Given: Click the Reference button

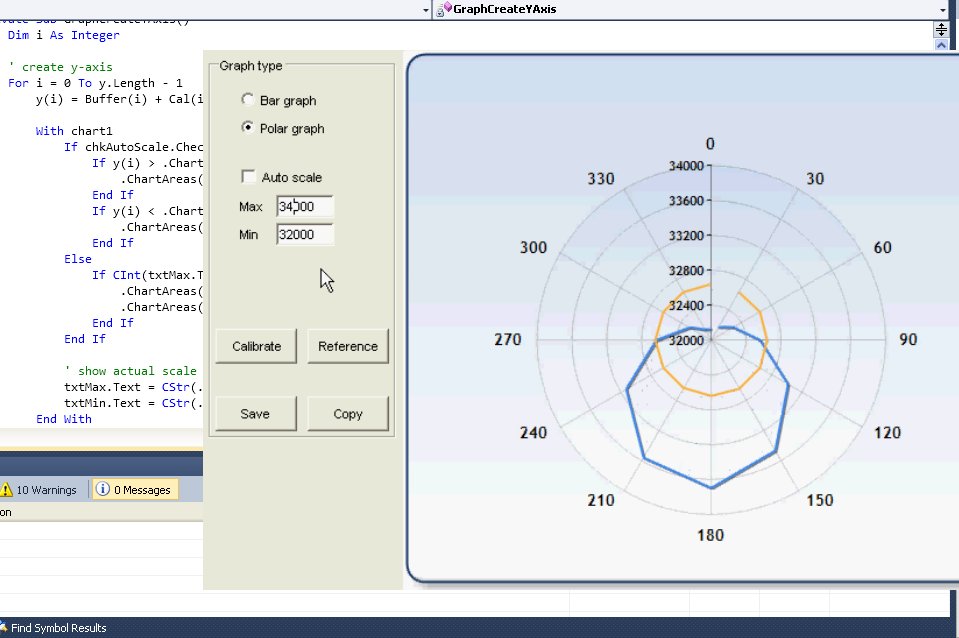Looking at the screenshot, I should pos(348,346).
